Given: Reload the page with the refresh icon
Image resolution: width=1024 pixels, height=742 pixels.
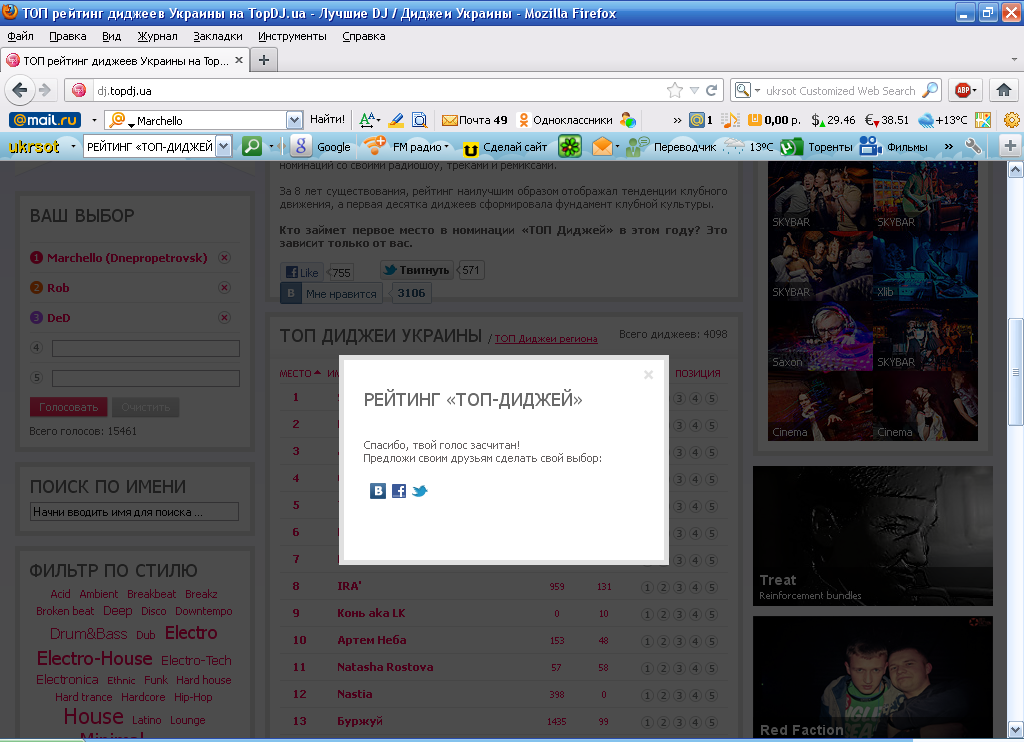Looking at the screenshot, I should [712, 90].
